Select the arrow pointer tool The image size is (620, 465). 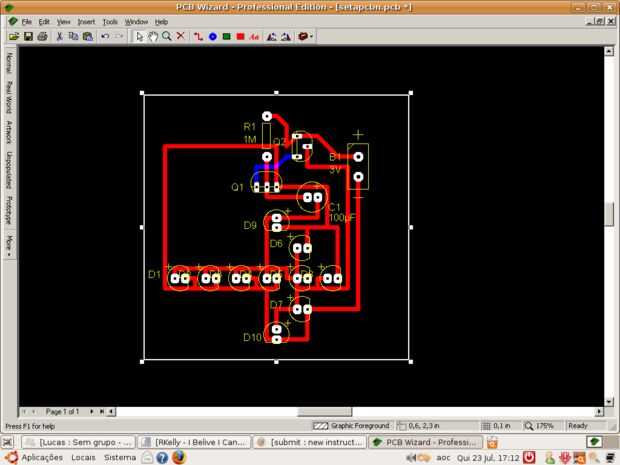(139, 37)
